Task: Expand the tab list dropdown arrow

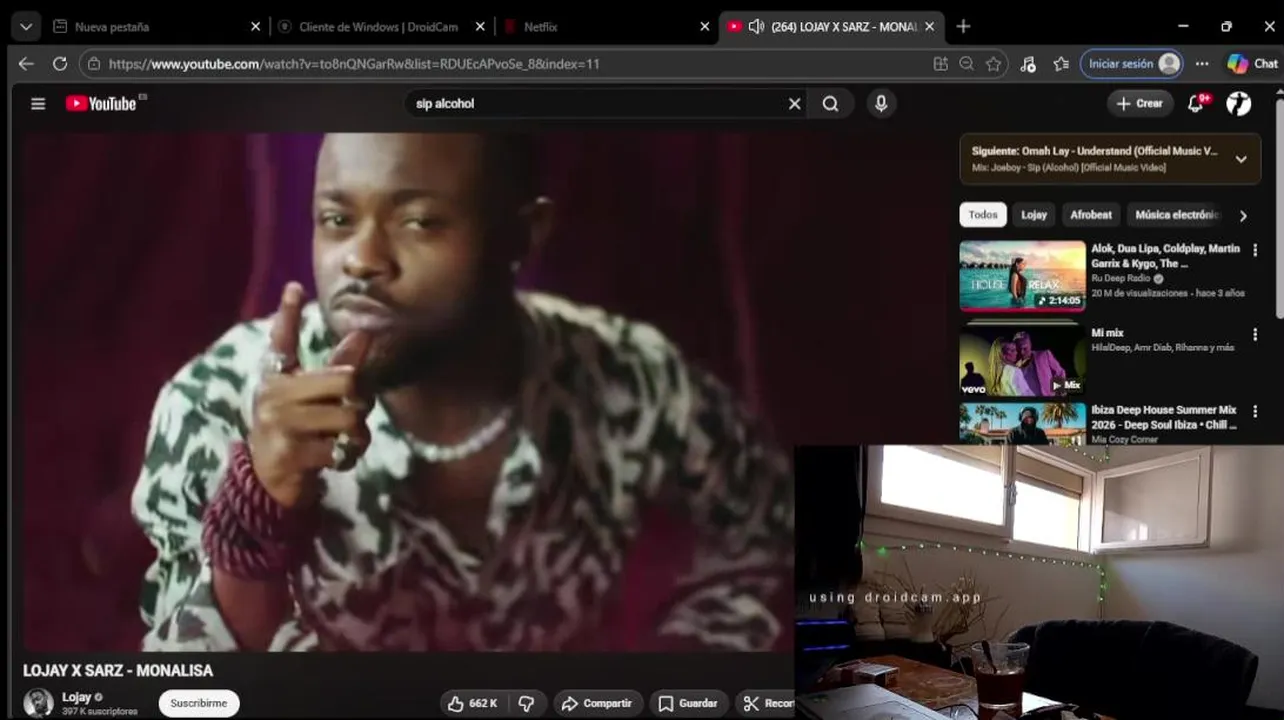Action: coord(26,27)
